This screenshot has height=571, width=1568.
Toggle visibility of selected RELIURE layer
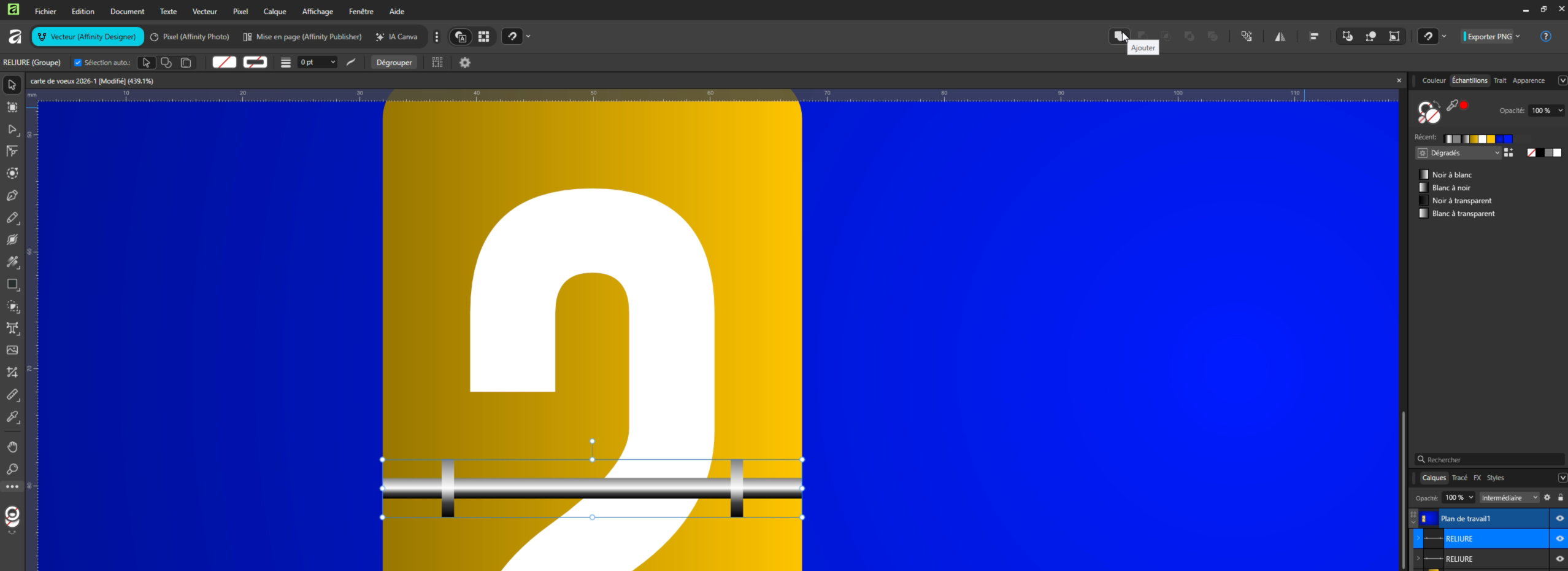(1559, 539)
